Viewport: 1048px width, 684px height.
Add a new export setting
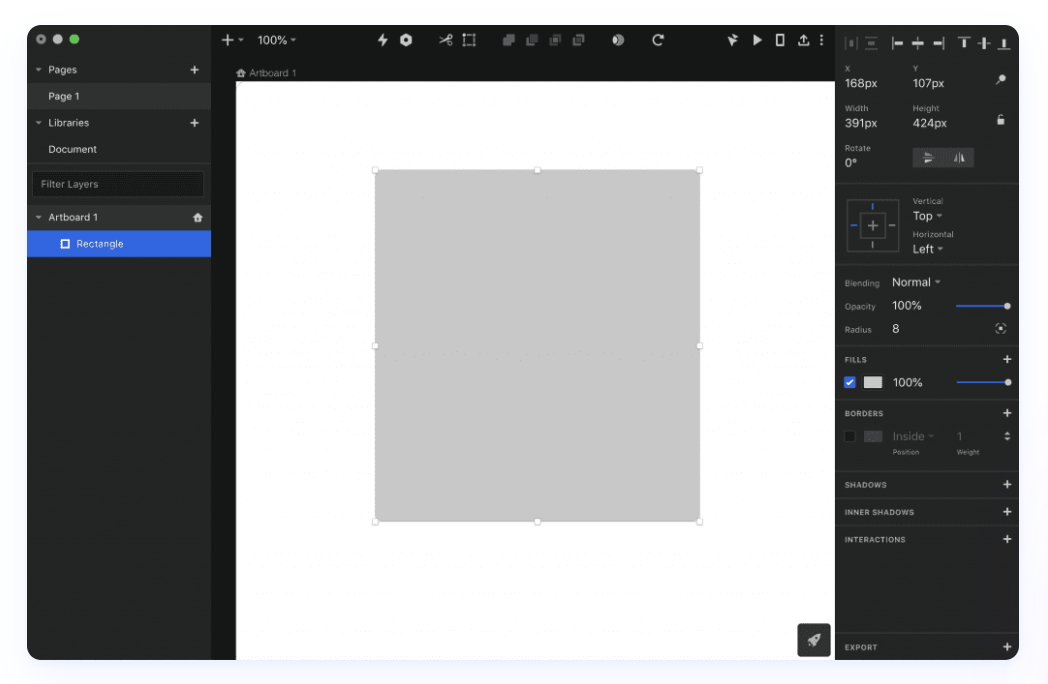click(1007, 647)
